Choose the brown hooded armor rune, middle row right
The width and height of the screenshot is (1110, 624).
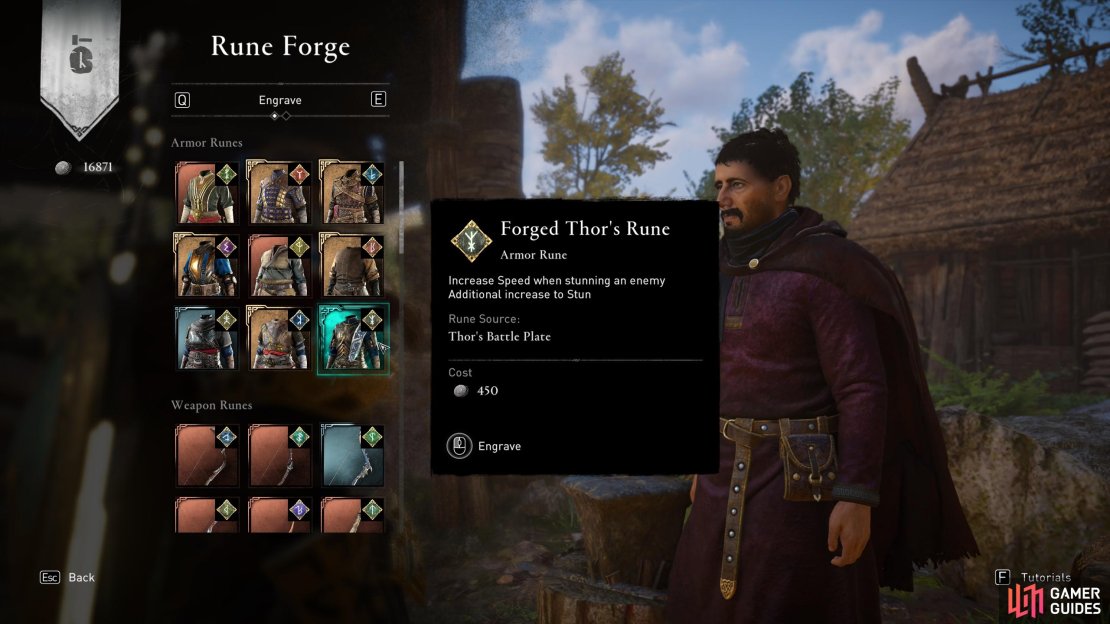(353, 266)
